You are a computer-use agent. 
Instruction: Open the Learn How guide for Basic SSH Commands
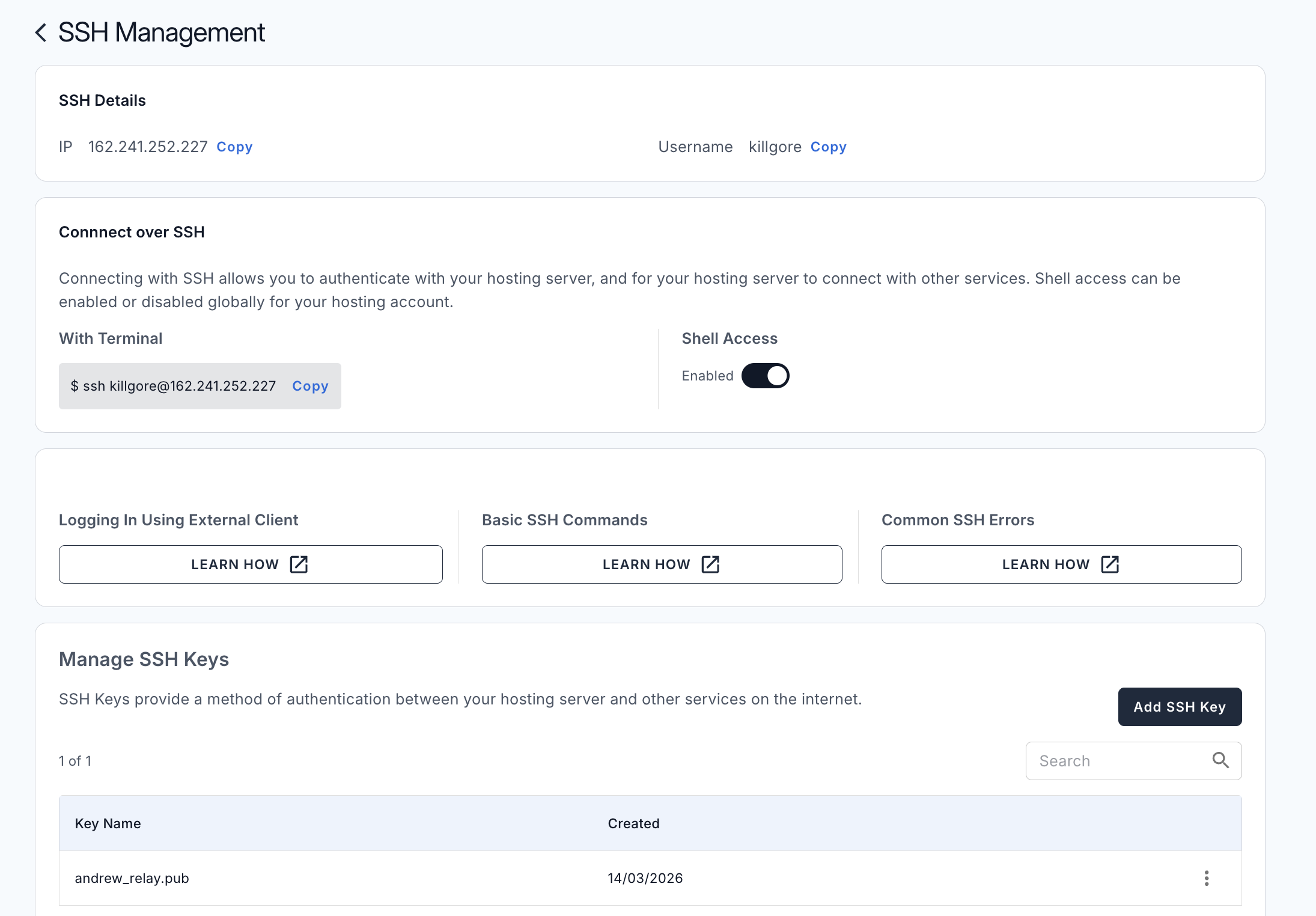661,564
